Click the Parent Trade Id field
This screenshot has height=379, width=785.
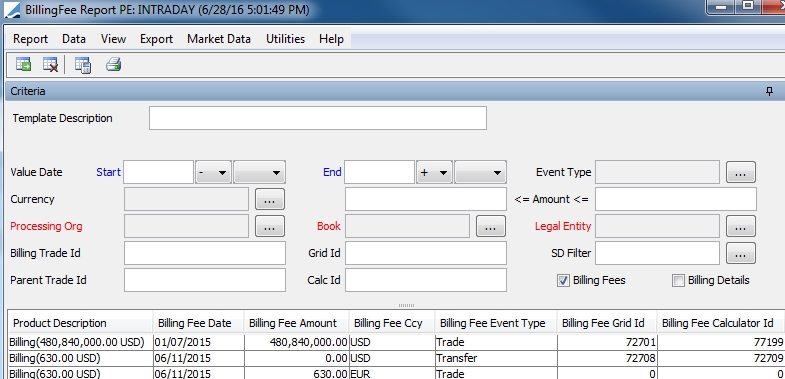(205, 280)
